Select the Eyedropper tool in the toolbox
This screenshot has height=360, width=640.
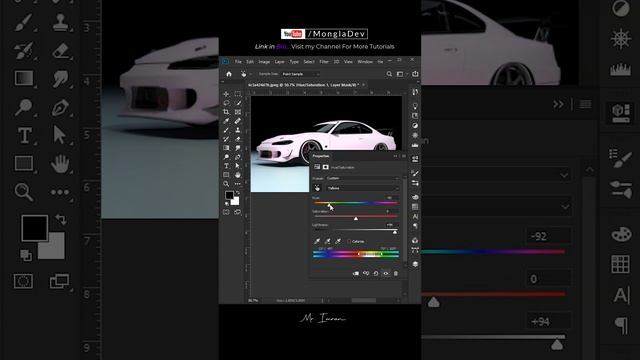click(x=226, y=121)
